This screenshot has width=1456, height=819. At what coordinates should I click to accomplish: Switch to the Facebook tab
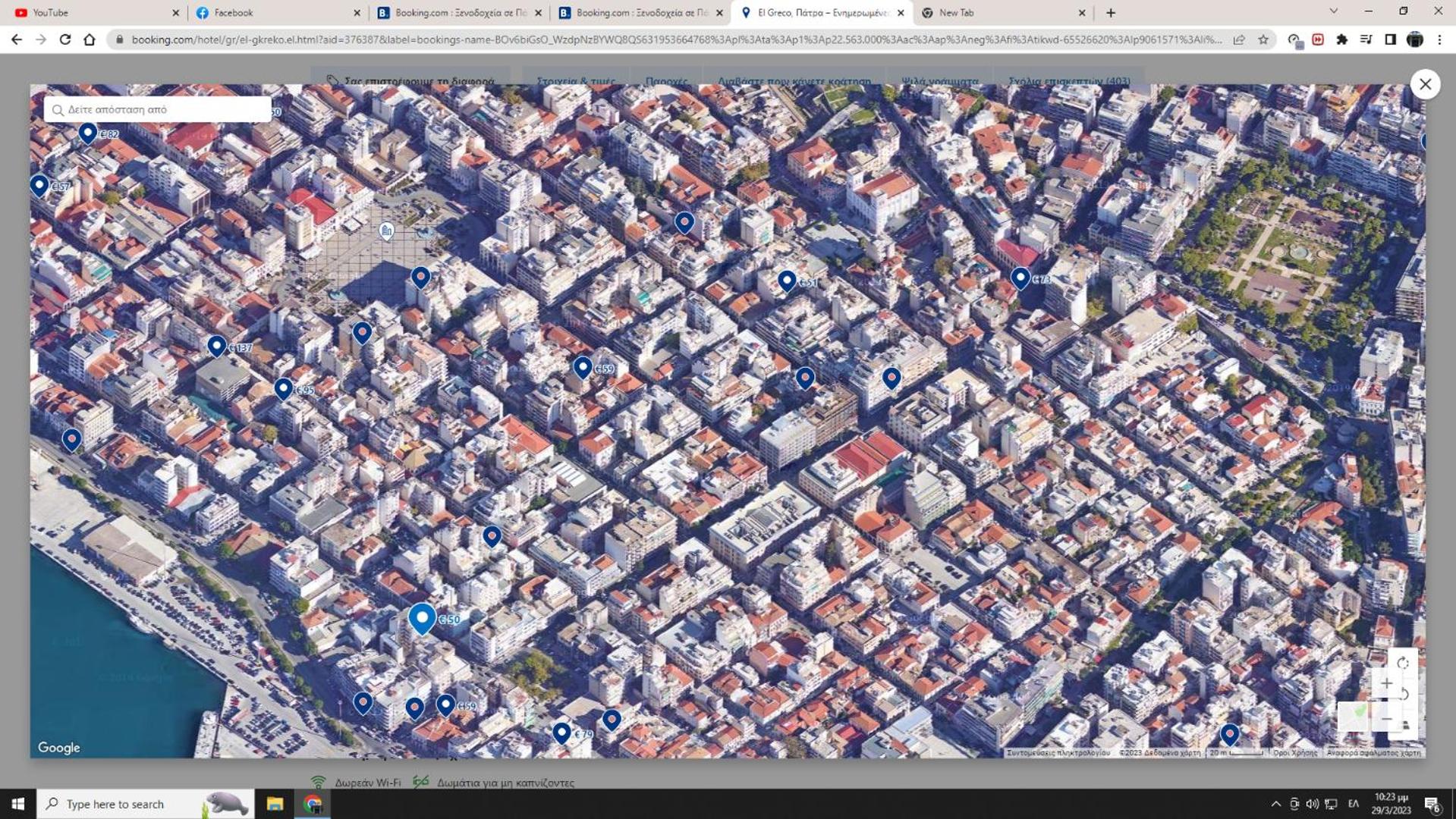(x=273, y=13)
